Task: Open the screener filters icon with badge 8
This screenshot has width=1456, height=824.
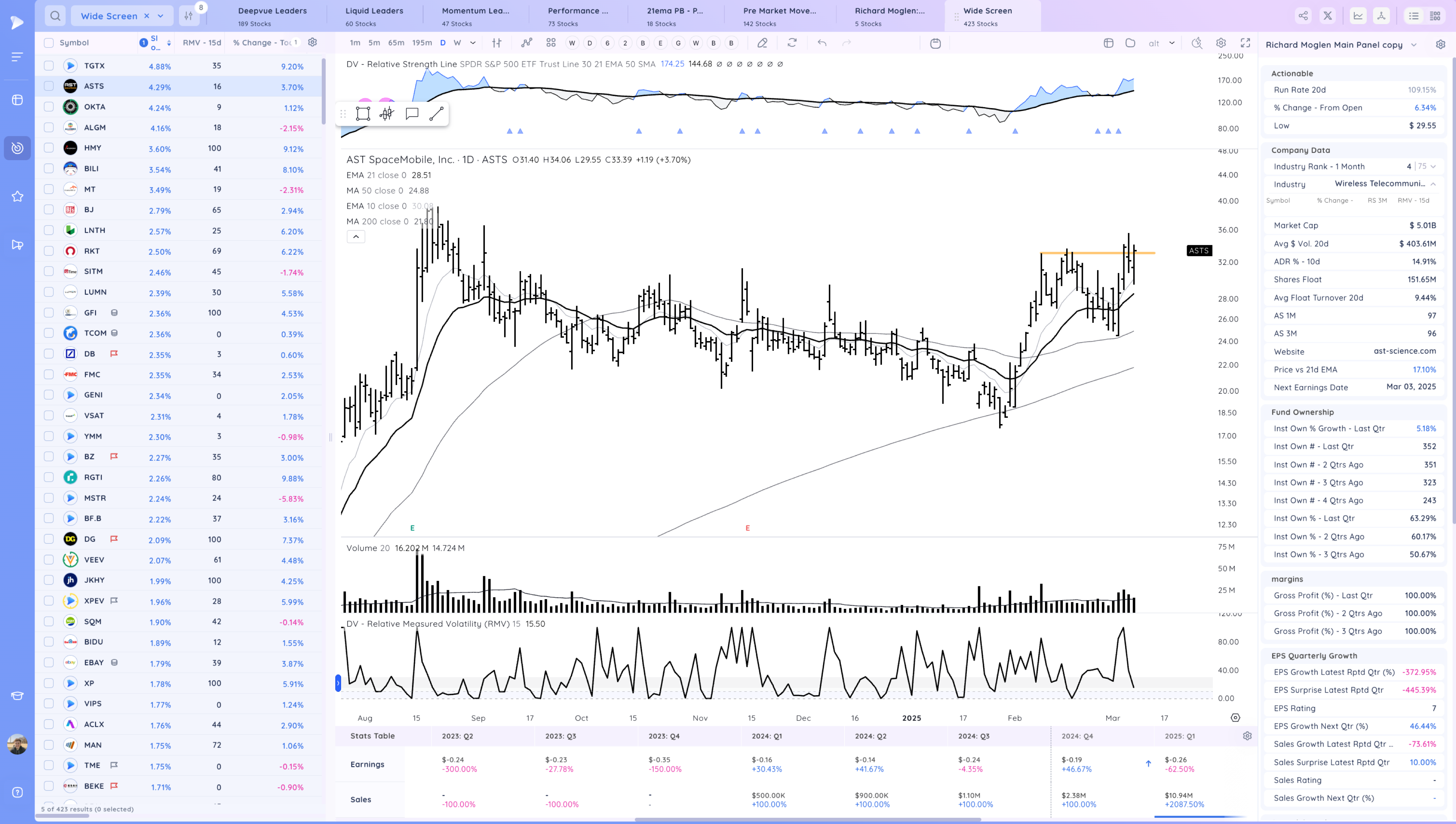Action: click(189, 16)
